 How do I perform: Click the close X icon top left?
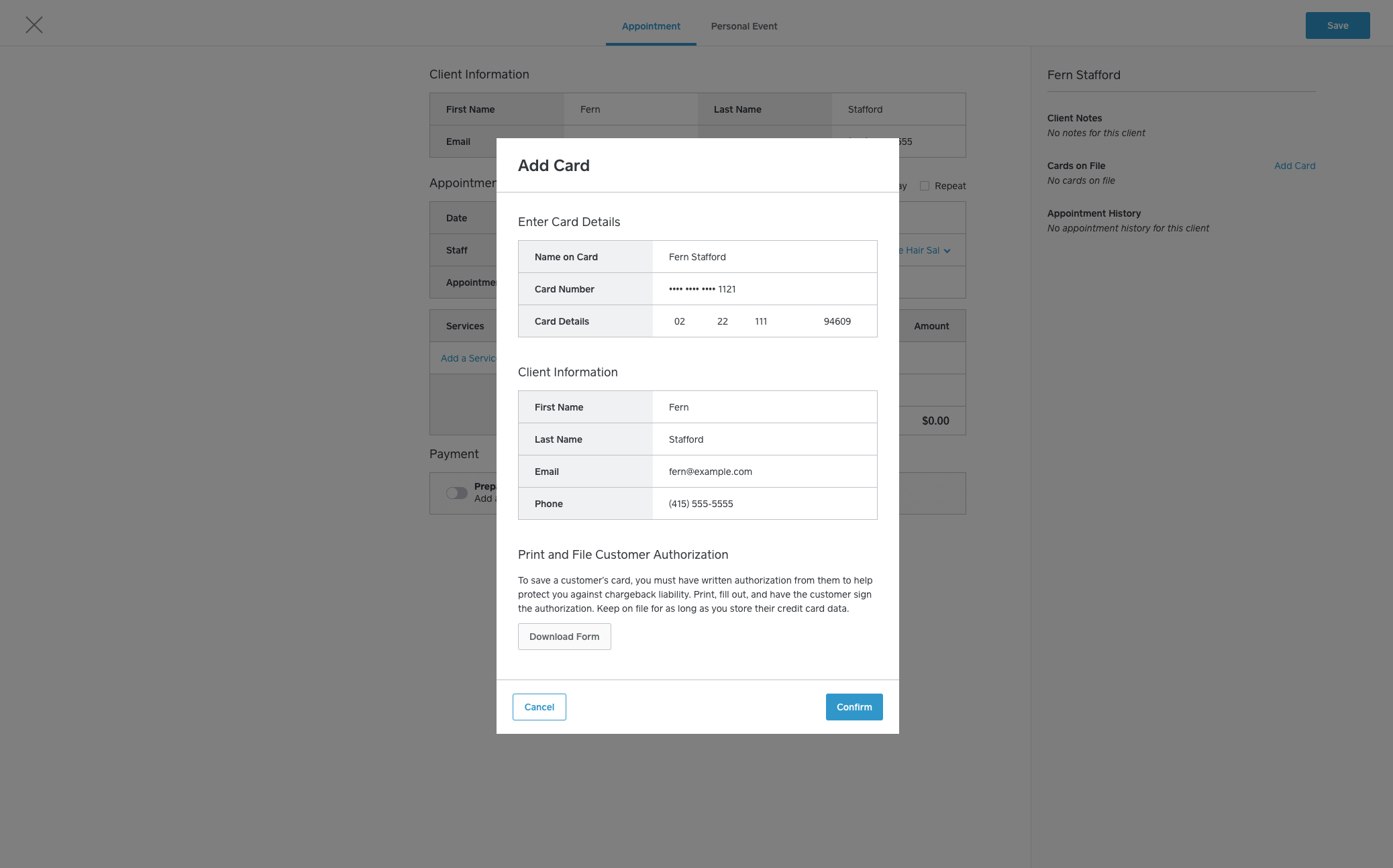(x=34, y=25)
